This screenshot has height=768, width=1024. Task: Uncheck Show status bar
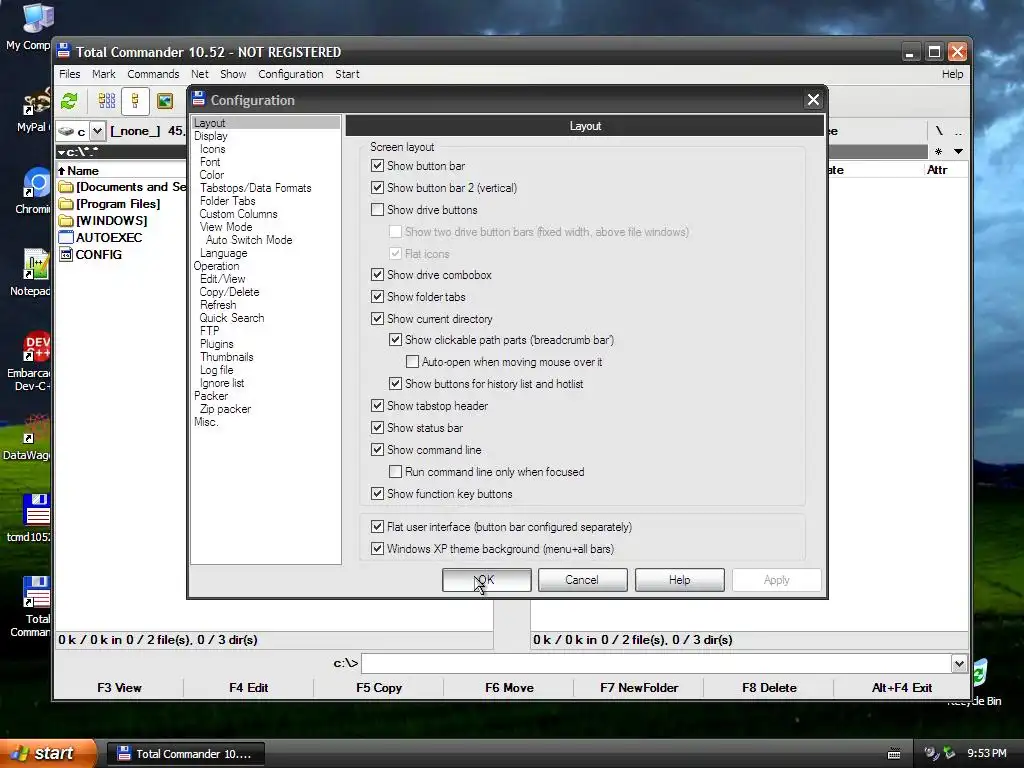377,428
